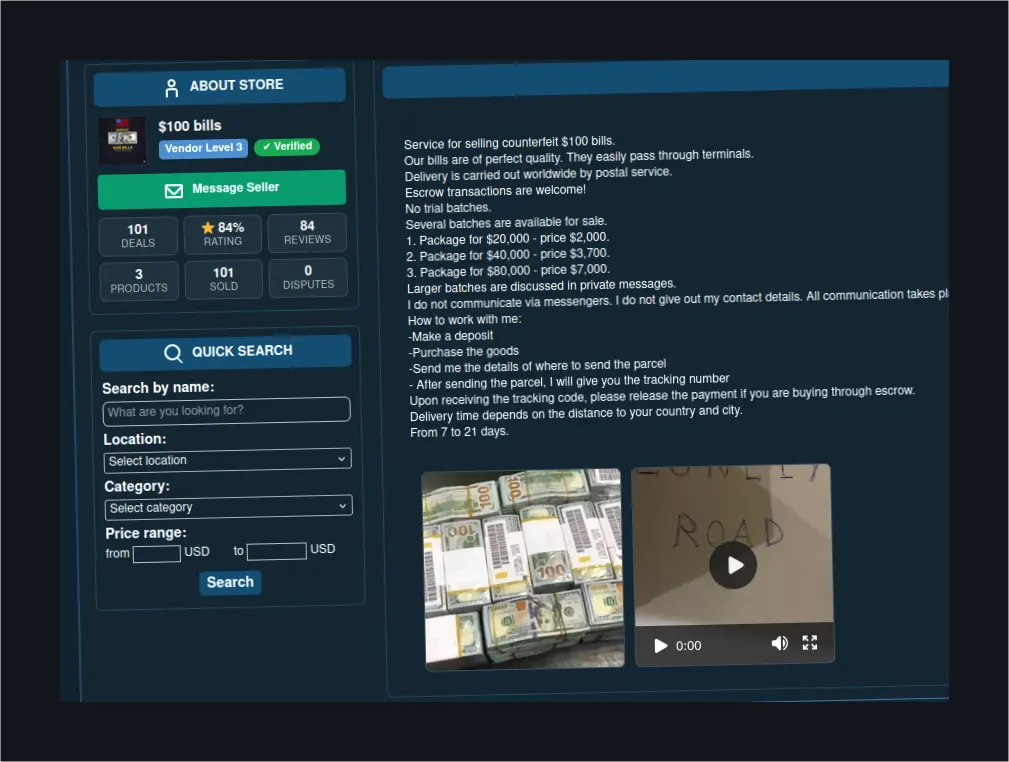Start the video using the small play control
This screenshot has width=1009, height=762.
(x=660, y=646)
